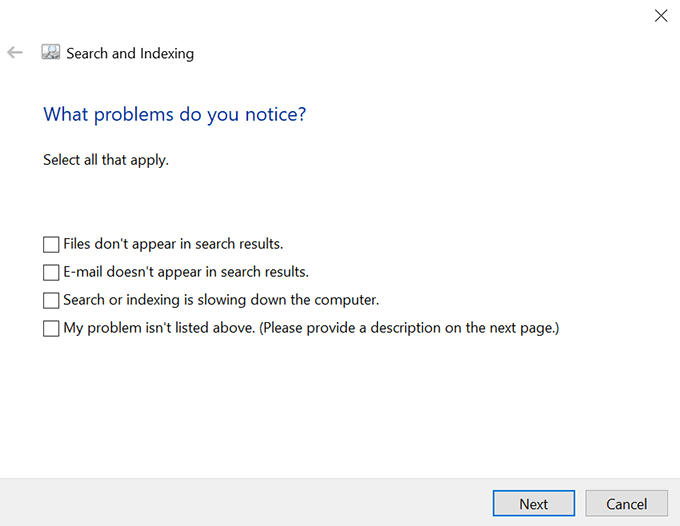Click the 'What problems do you notice?' heading
Image resolution: width=680 pixels, height=526 pixels.
click(x=174, y=114)
